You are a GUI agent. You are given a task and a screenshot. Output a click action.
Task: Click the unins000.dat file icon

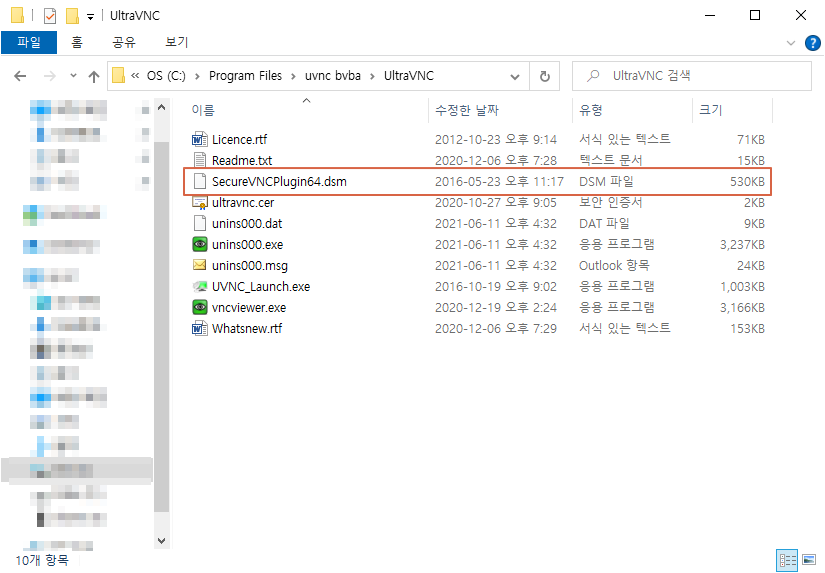click(x=199, y=223)
